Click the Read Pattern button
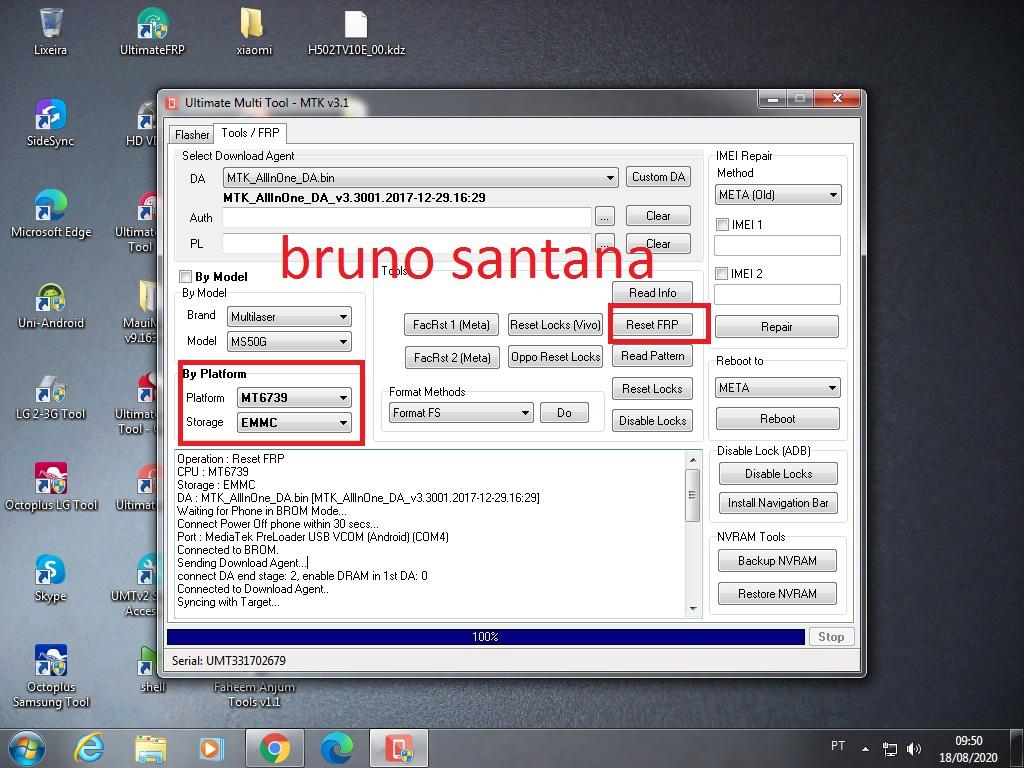 652,356
